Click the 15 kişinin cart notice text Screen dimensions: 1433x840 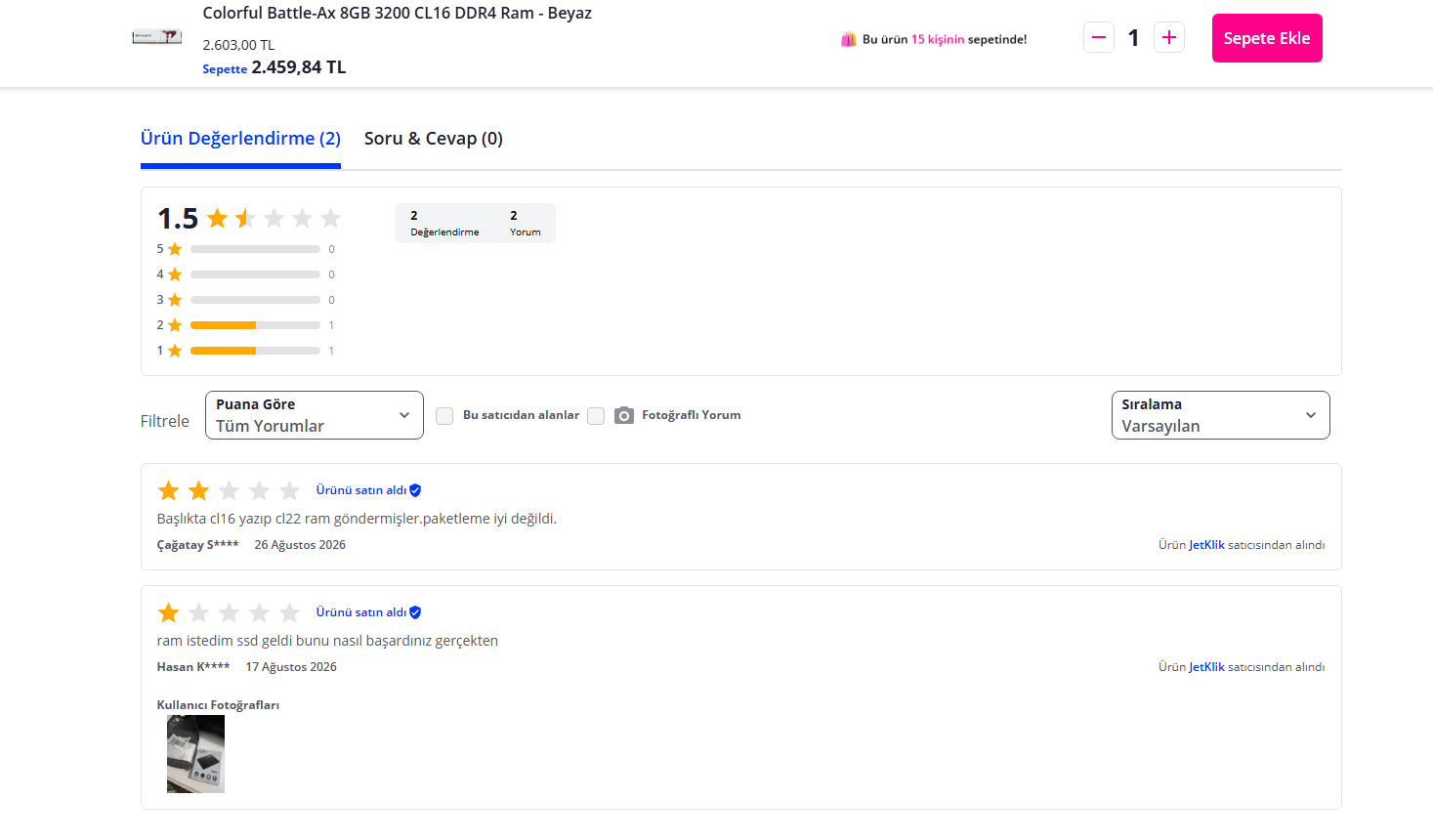tap(938, 39)
